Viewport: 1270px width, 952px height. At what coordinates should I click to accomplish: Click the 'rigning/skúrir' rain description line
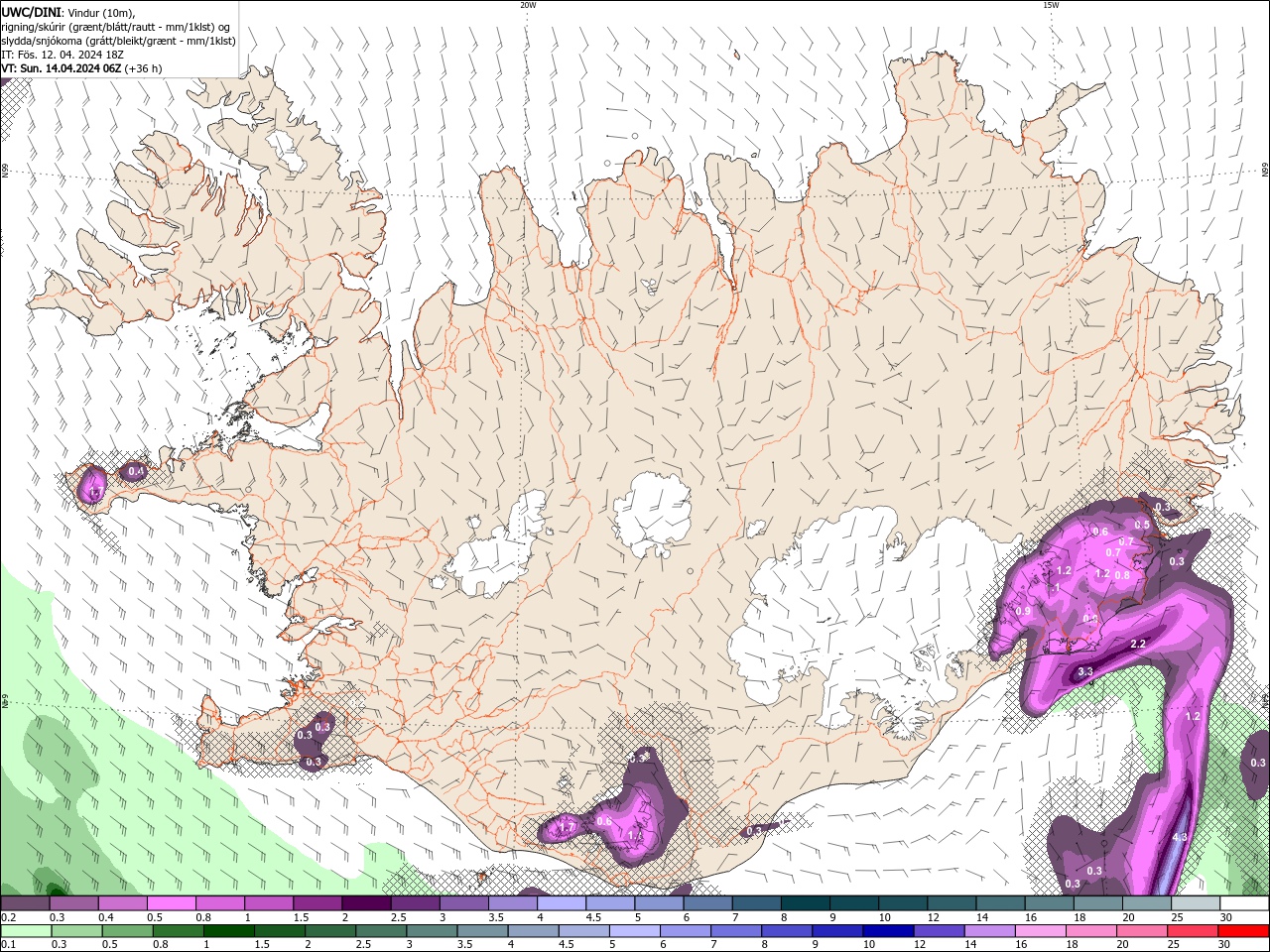tap(118, 27)
